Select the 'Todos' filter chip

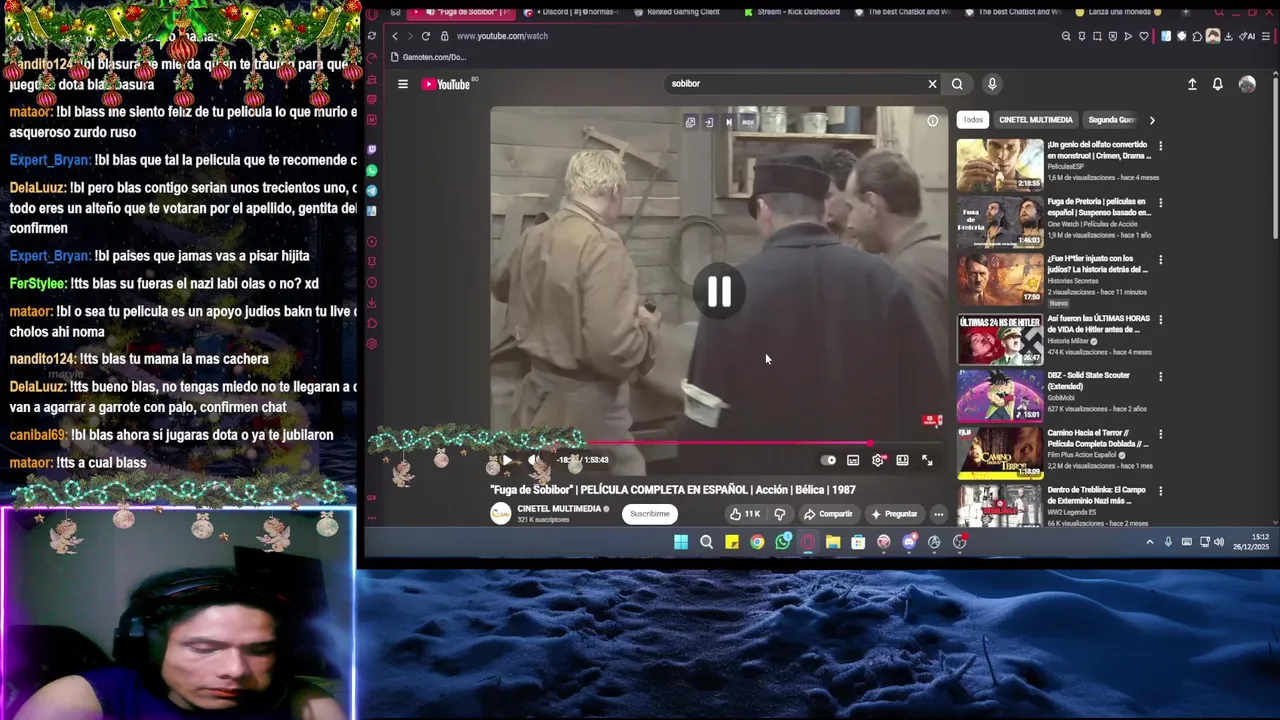973,120
